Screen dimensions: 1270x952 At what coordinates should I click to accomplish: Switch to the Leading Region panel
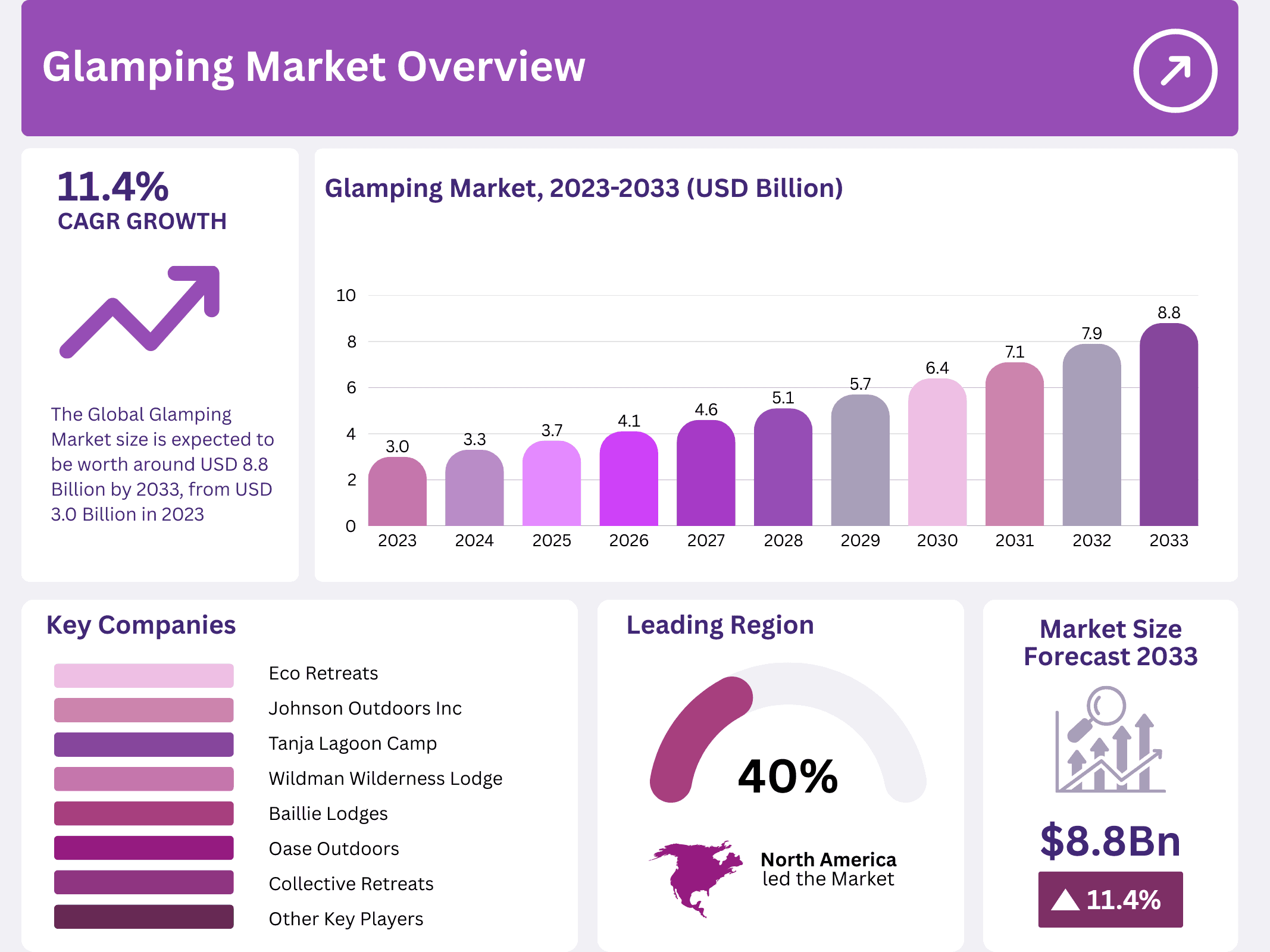tap(720, 625)
